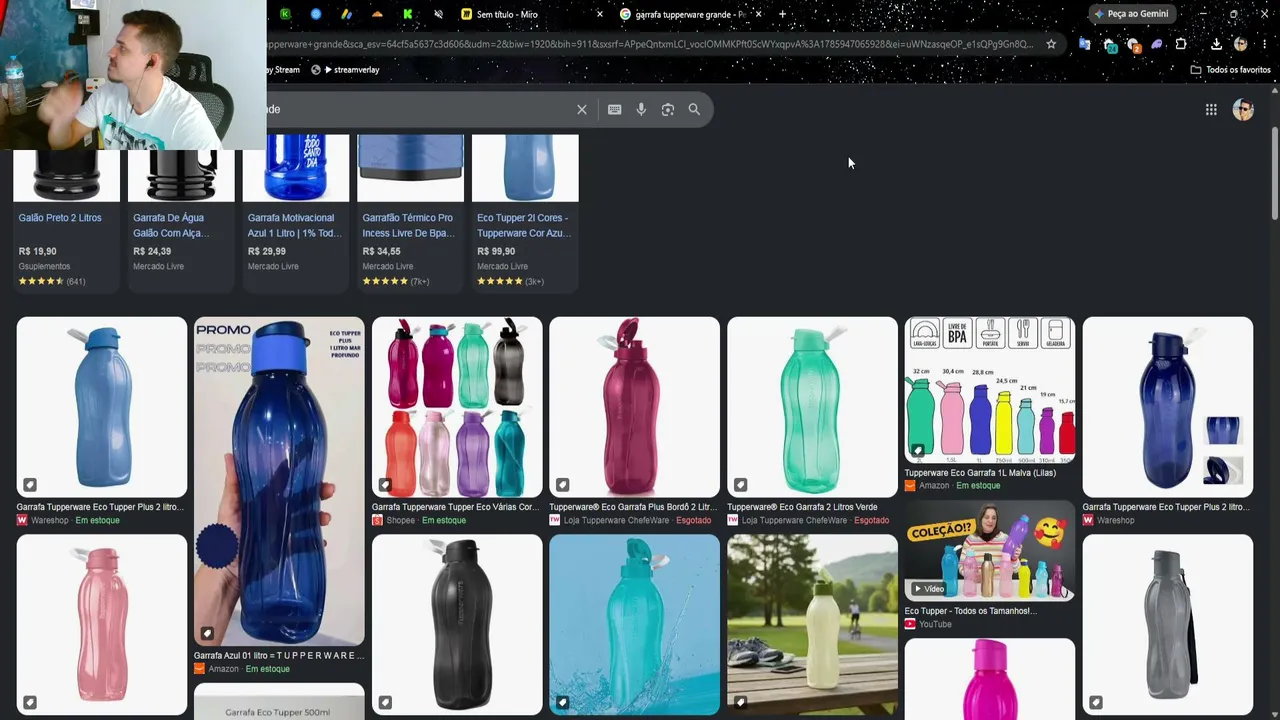
Task: Open the bordô Eco Garrafa Plus image
Action: click(x=634, y=407)
